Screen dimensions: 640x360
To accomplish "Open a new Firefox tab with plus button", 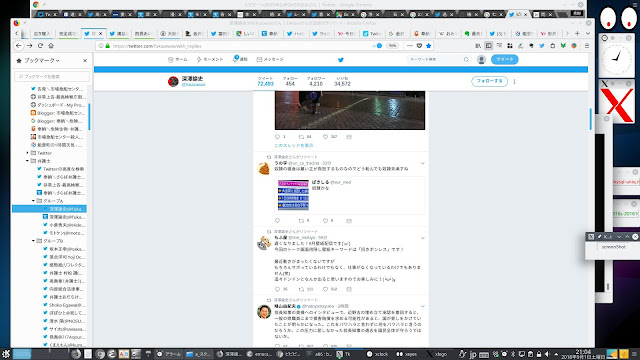I will tap(577, 33).
